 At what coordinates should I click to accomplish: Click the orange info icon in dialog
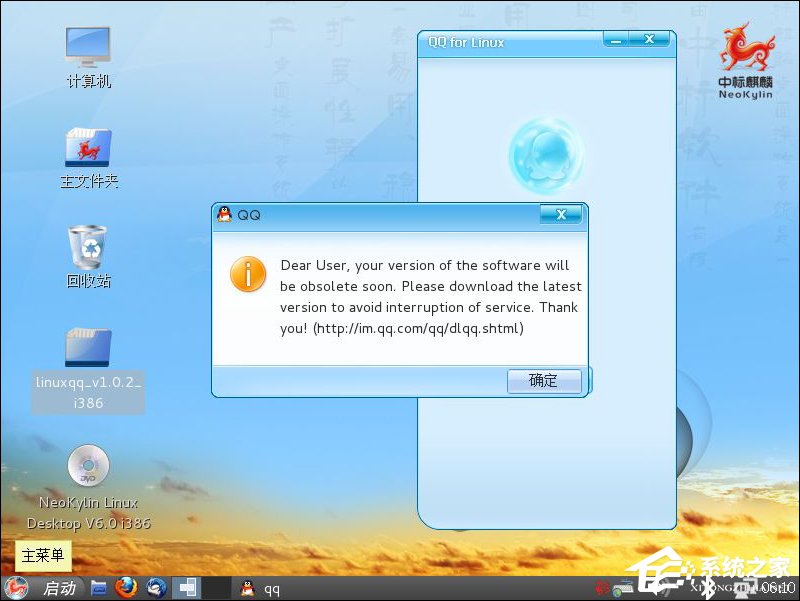coord(248,274)
